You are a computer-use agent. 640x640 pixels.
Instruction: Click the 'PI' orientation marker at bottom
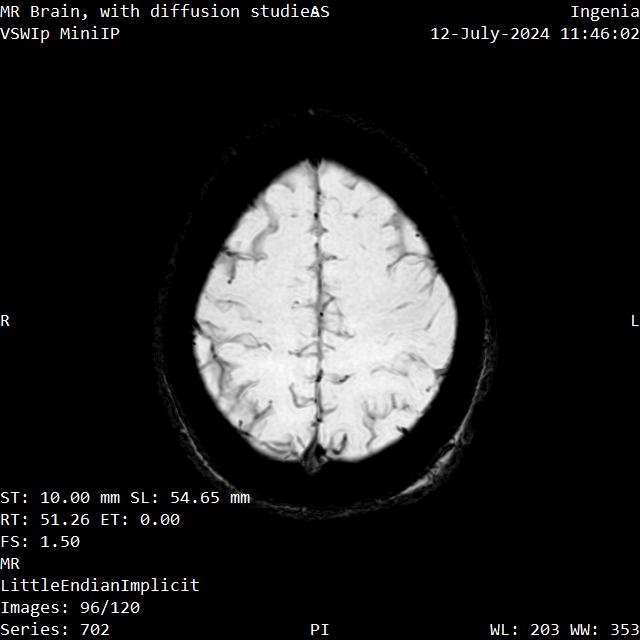319,629
